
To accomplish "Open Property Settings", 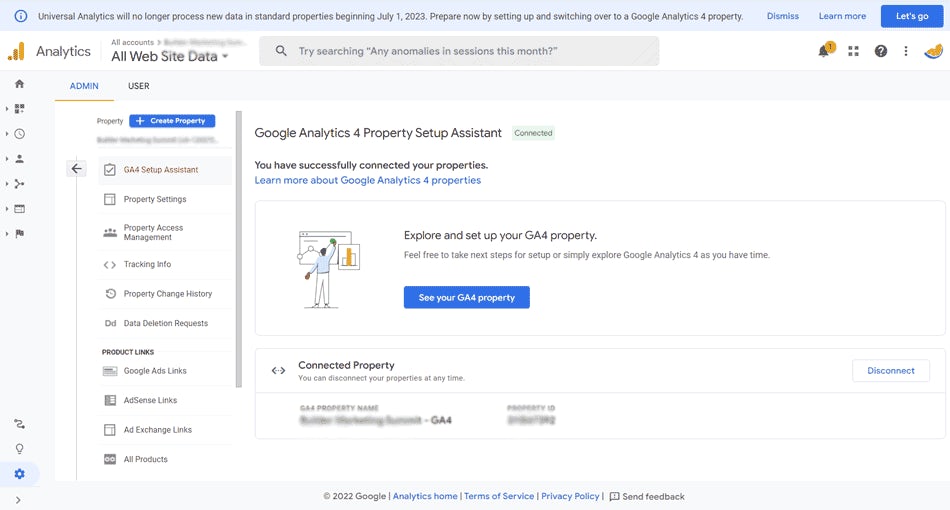I will (x=165, y=199).
